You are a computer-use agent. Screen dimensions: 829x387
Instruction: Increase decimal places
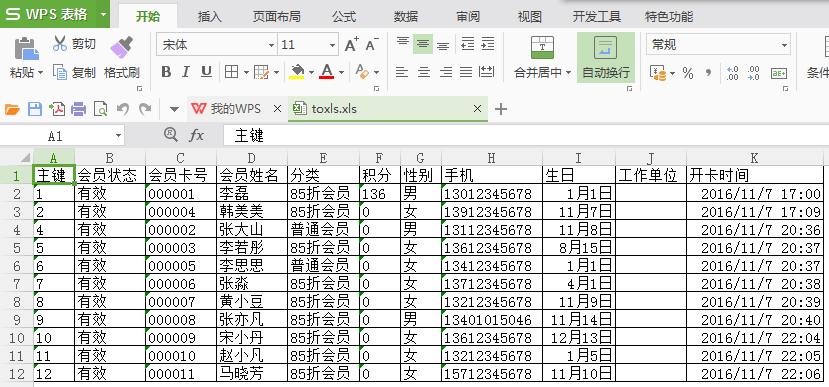pyautogui.click(x=733, y=73)
